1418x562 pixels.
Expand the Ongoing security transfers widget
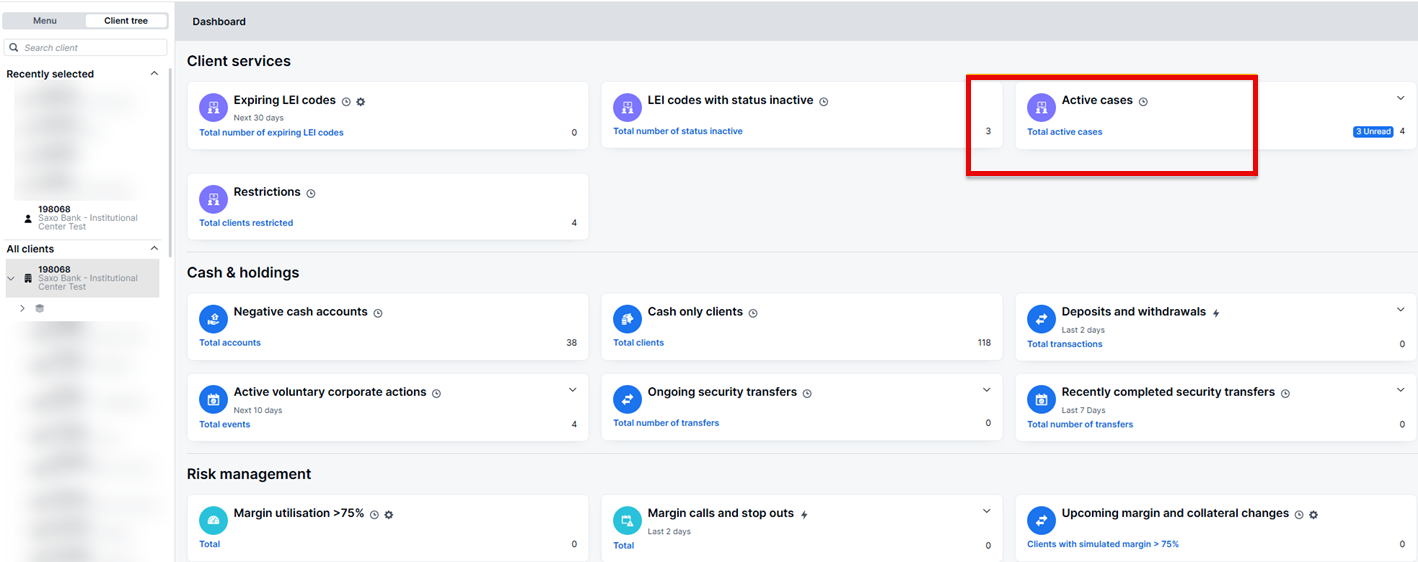(987, 390)
